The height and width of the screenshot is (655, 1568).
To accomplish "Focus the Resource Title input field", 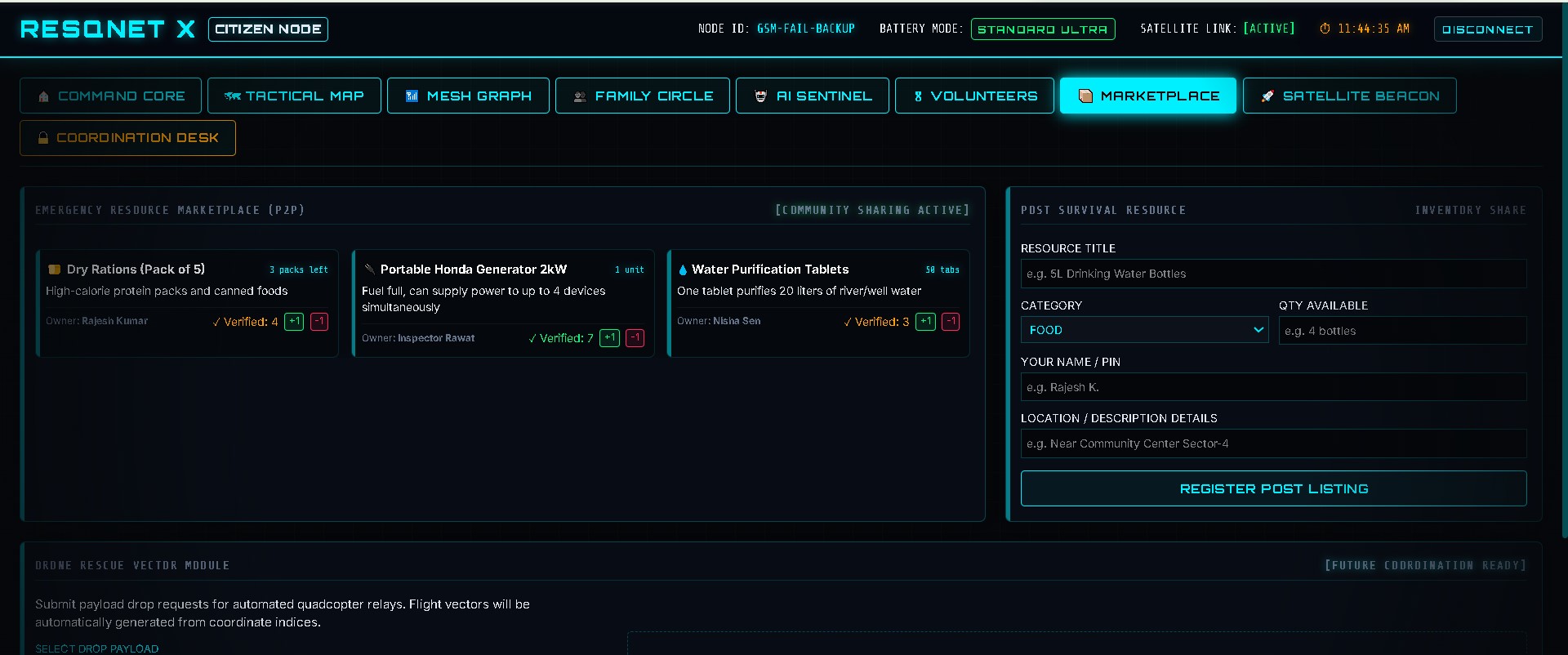I will 1273,274.
